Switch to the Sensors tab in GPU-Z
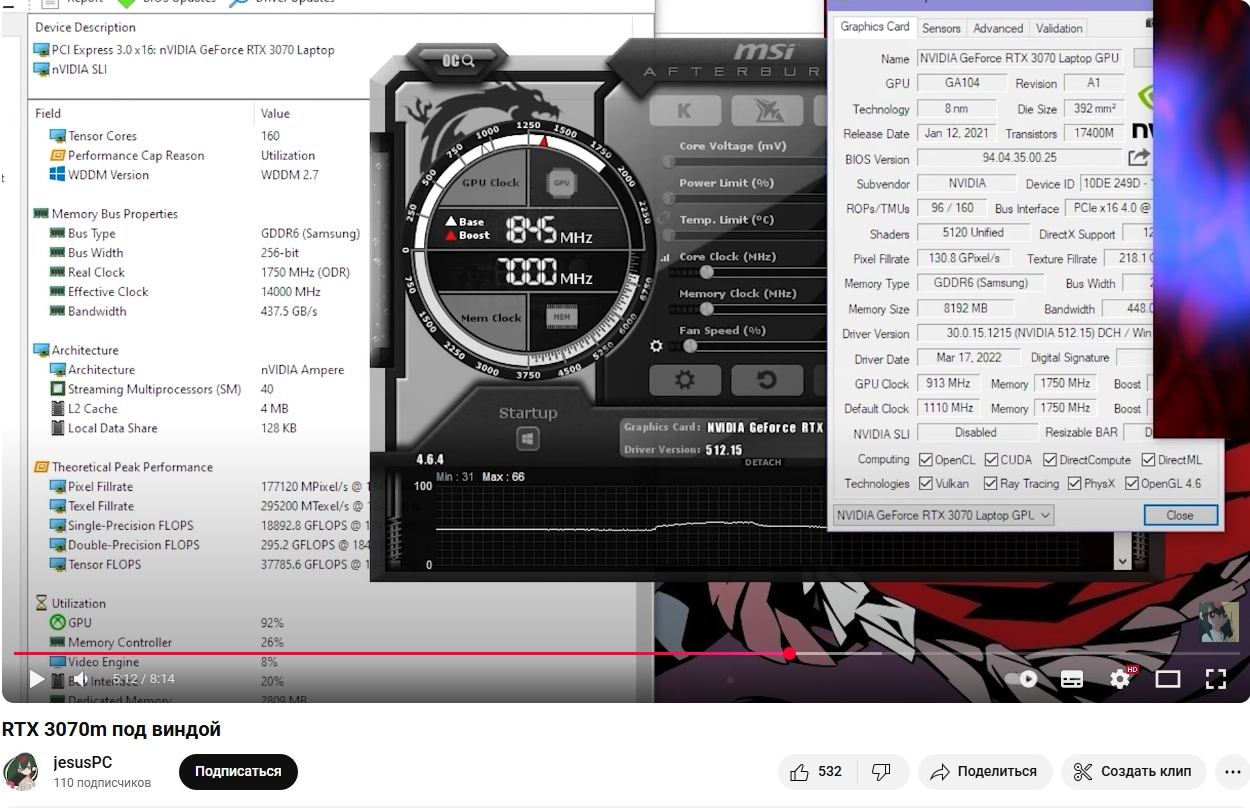The width and height of the screenshot is (1250, 808). 941,28
